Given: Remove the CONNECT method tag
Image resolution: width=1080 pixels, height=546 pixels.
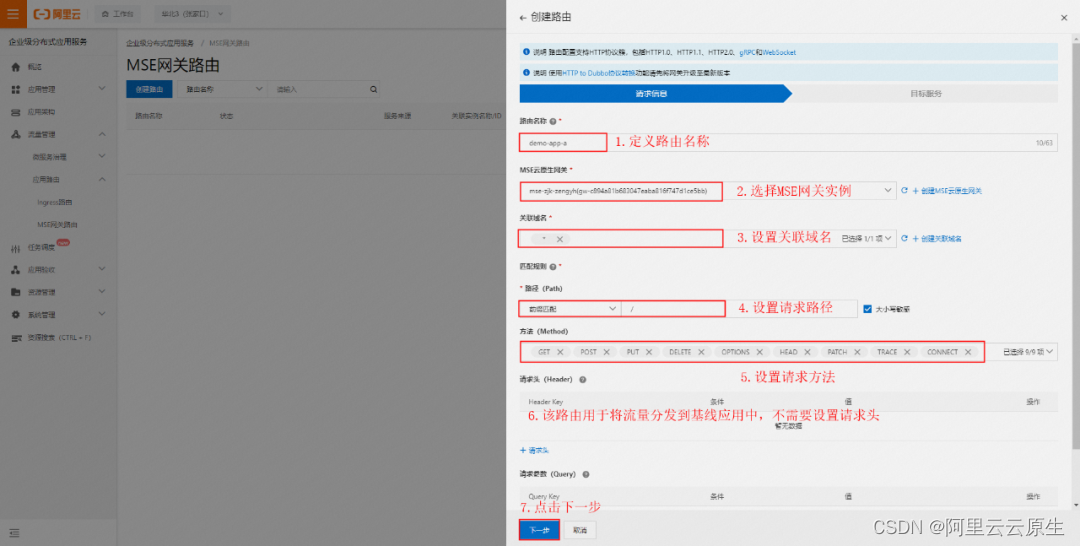Looking at the screenshot, I should click(968, 352).
